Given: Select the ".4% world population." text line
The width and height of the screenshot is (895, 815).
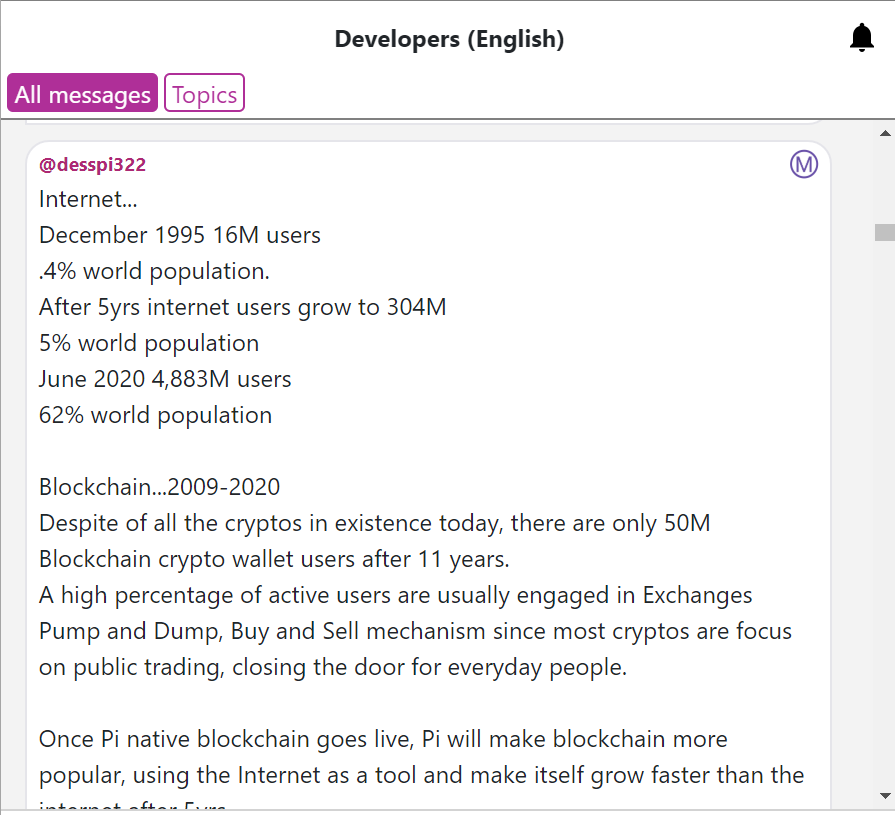Looking at the screenshot, I should (154, 271).
